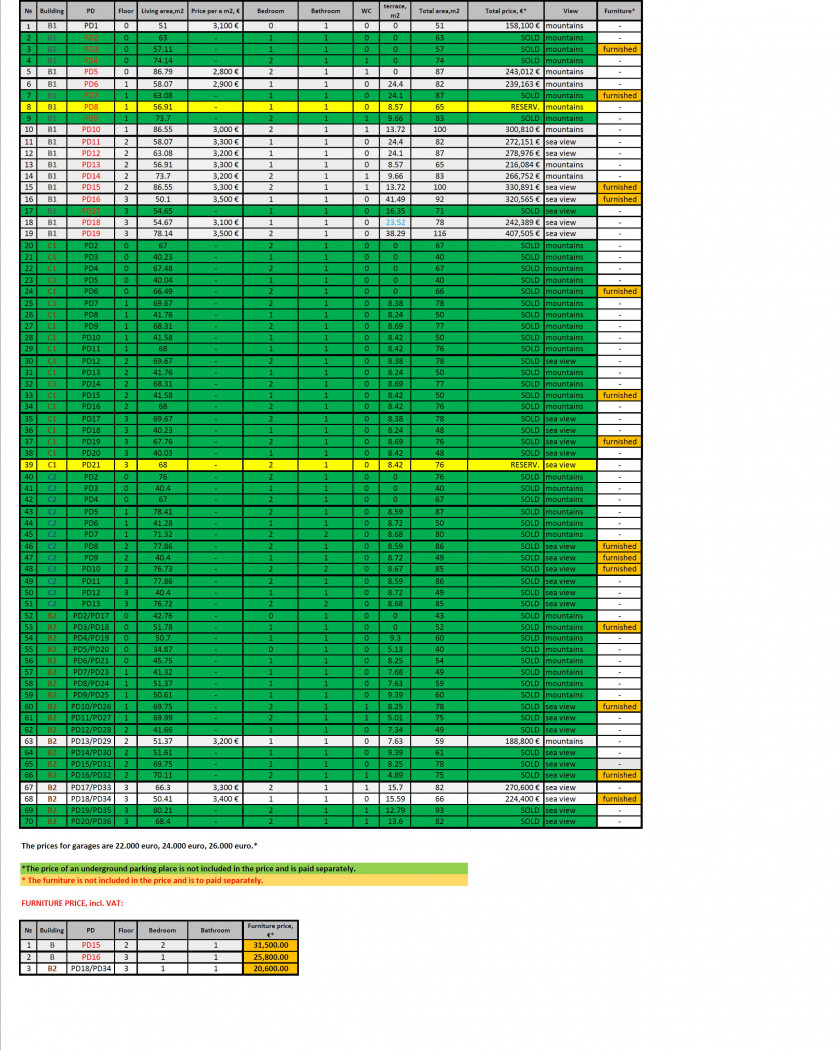This screenshot has width=840, height=1050.
Task: Click the orange furniture not included note
Action: point(244,881)
